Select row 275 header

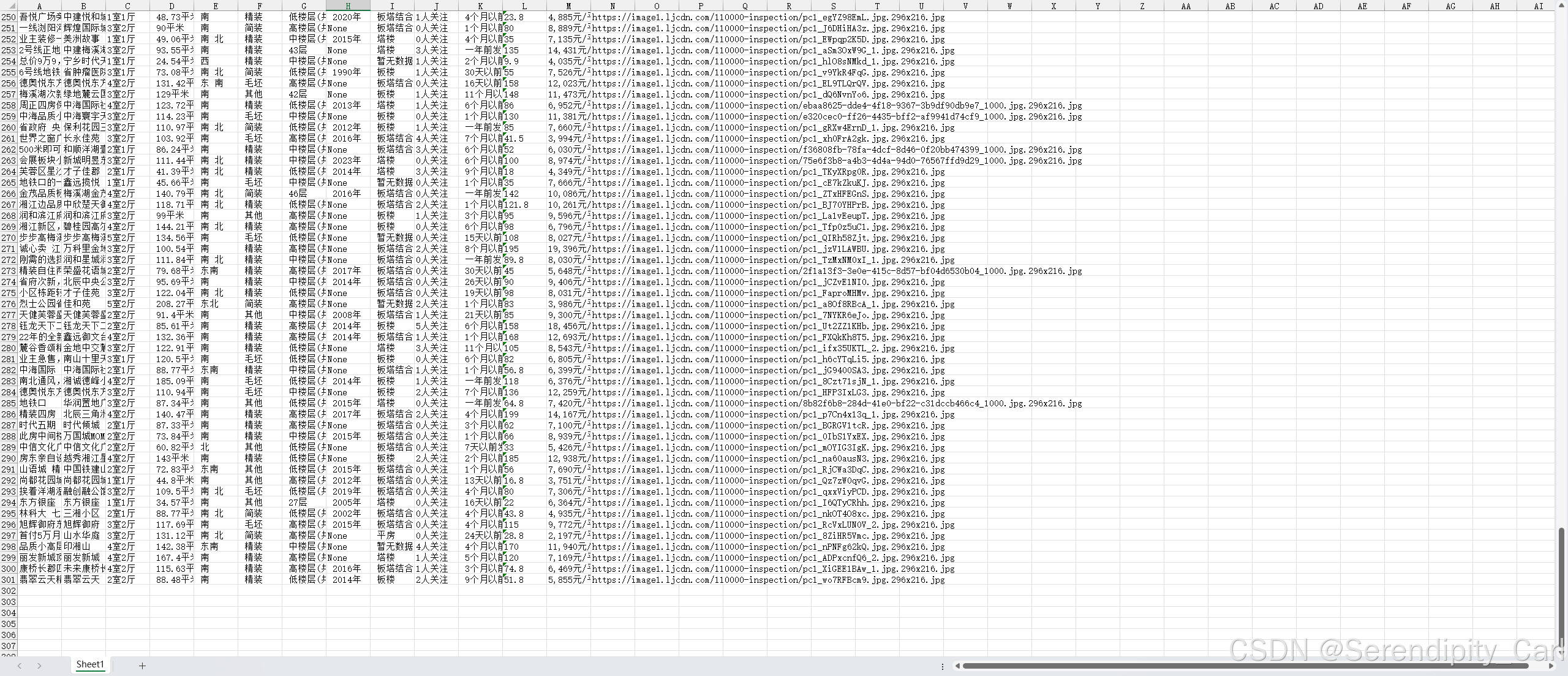(9, 293)
